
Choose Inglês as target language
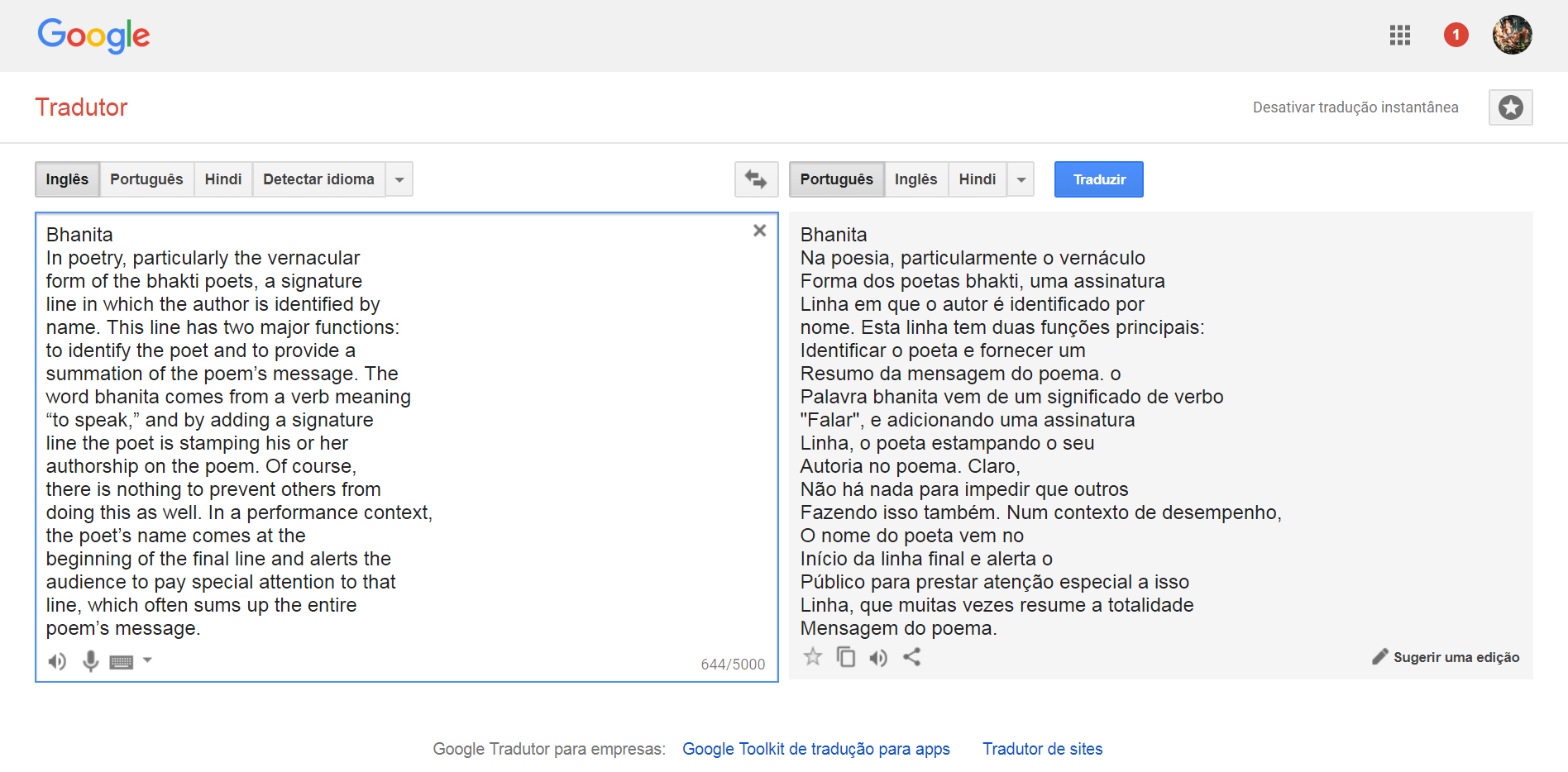coord(915,179)
